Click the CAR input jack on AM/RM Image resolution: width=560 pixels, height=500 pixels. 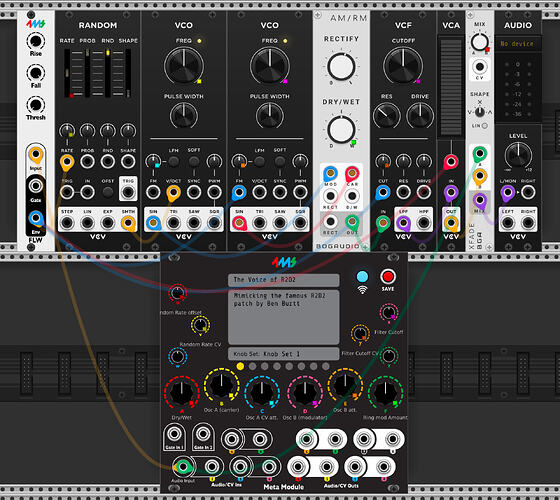[x=352, y=174]
